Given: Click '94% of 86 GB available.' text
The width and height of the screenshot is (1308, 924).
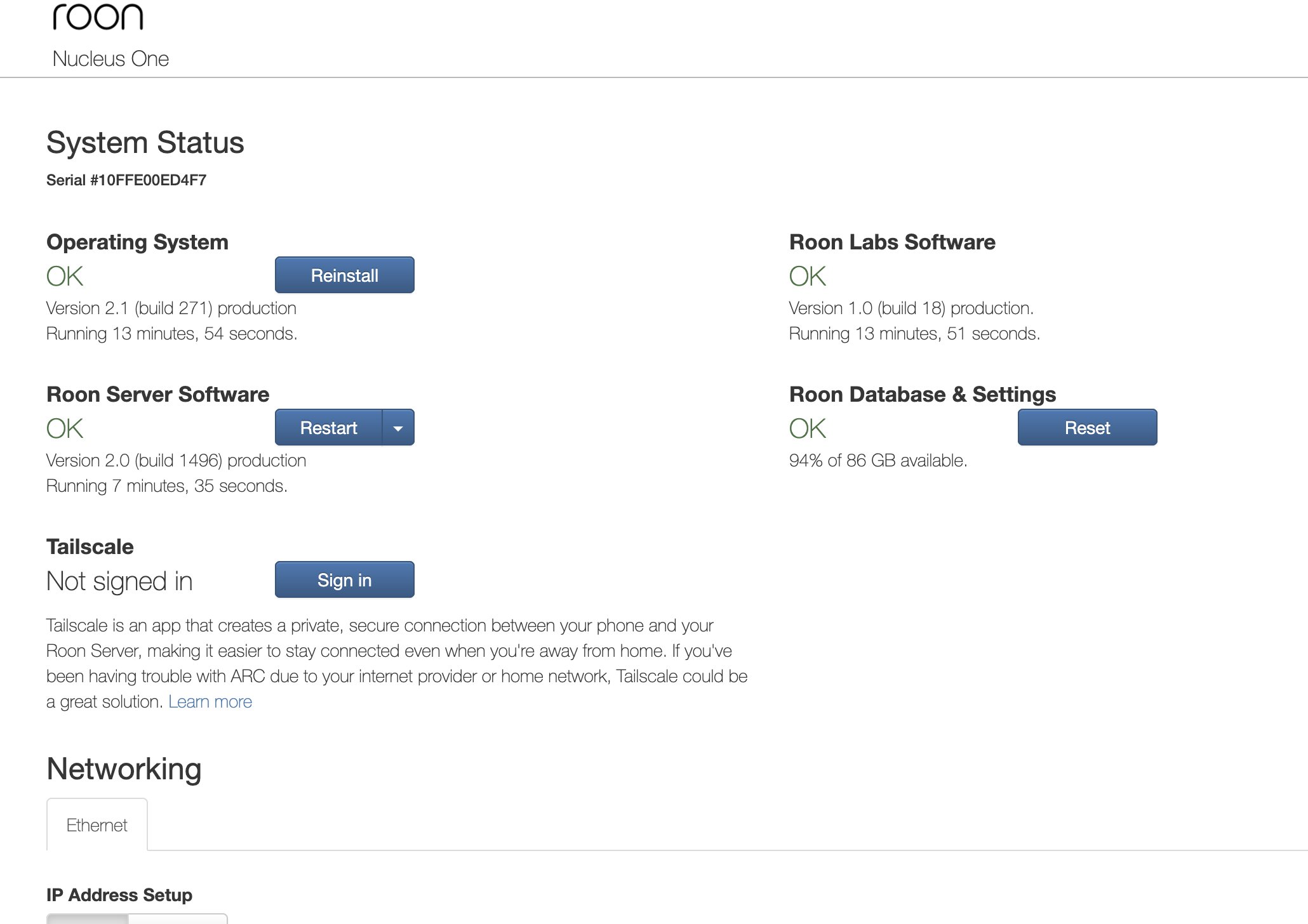Looking at the screenshot, I should pyautogui.click(x=878, y=461).
